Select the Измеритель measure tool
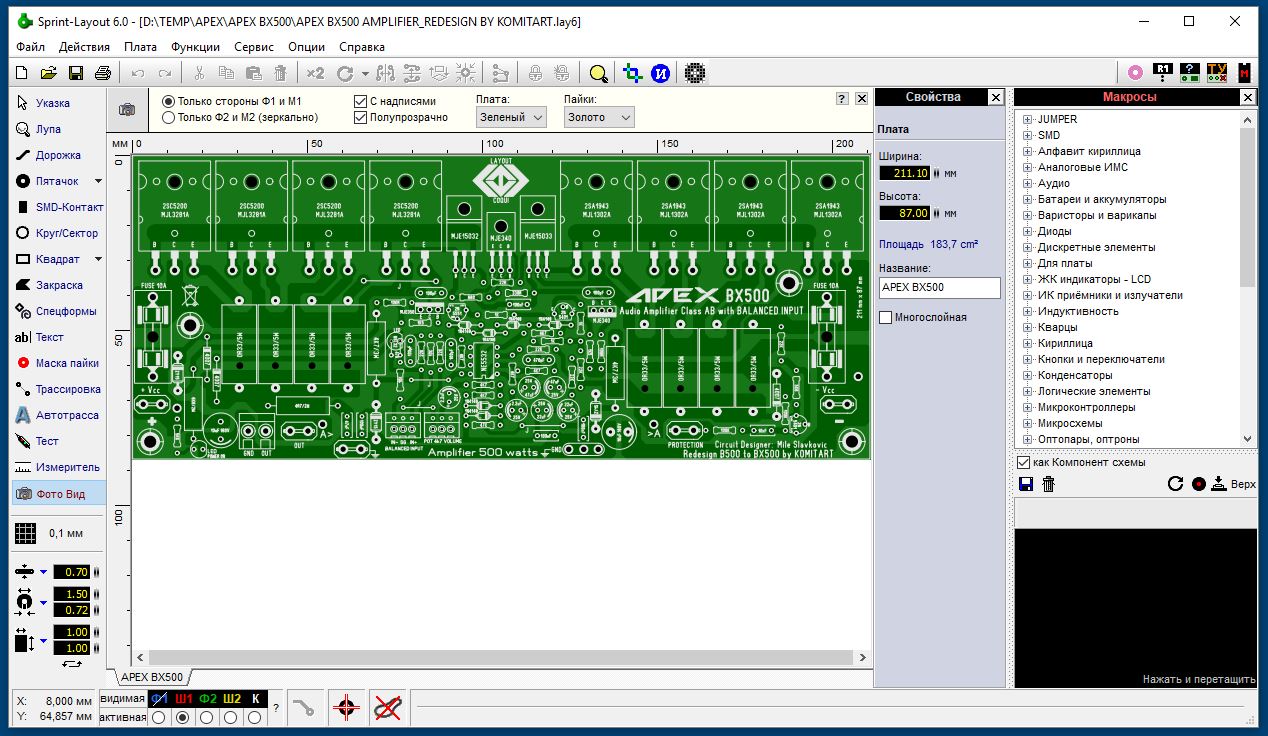1268x736 pixels. 59,467
